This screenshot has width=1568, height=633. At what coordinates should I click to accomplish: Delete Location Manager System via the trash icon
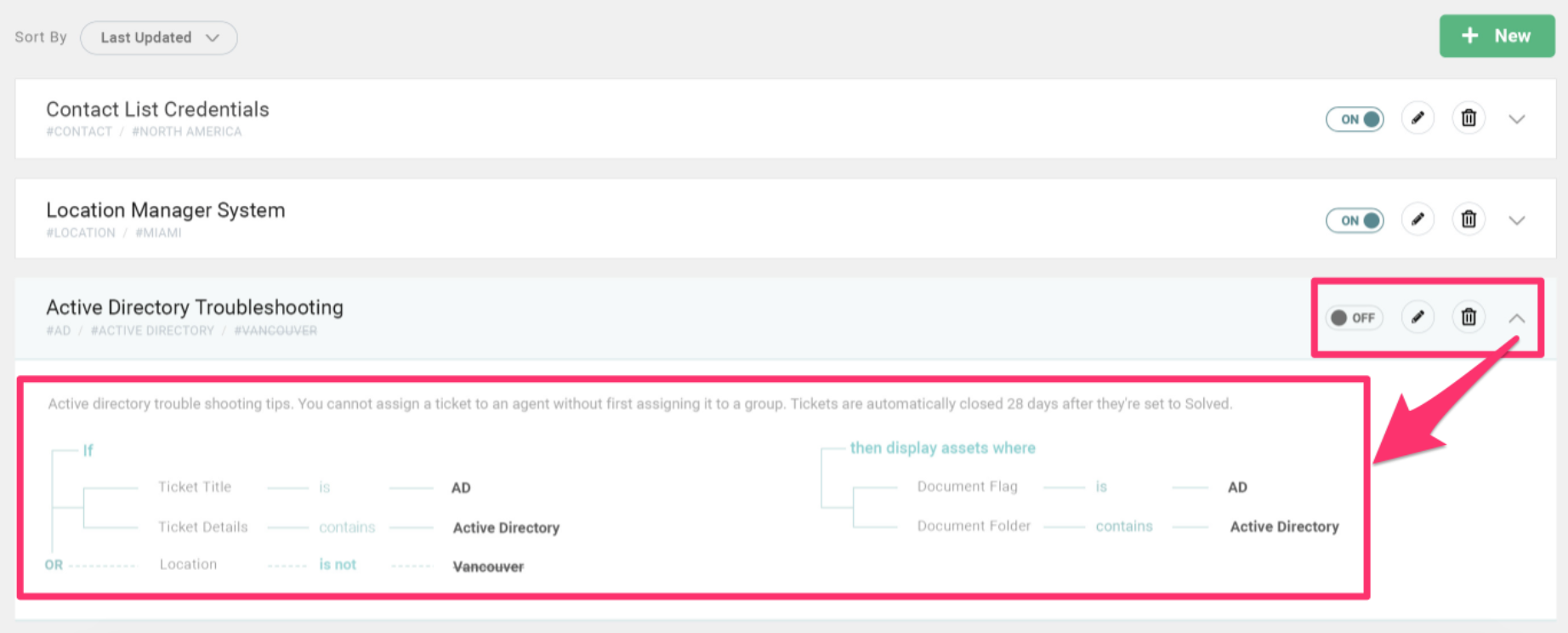click(x=1469, y=220)
